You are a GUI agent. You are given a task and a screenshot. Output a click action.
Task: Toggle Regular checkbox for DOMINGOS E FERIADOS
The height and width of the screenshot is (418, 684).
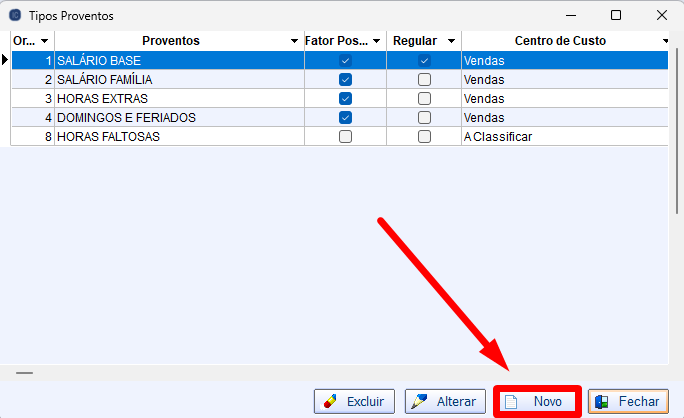coord(424,118)
